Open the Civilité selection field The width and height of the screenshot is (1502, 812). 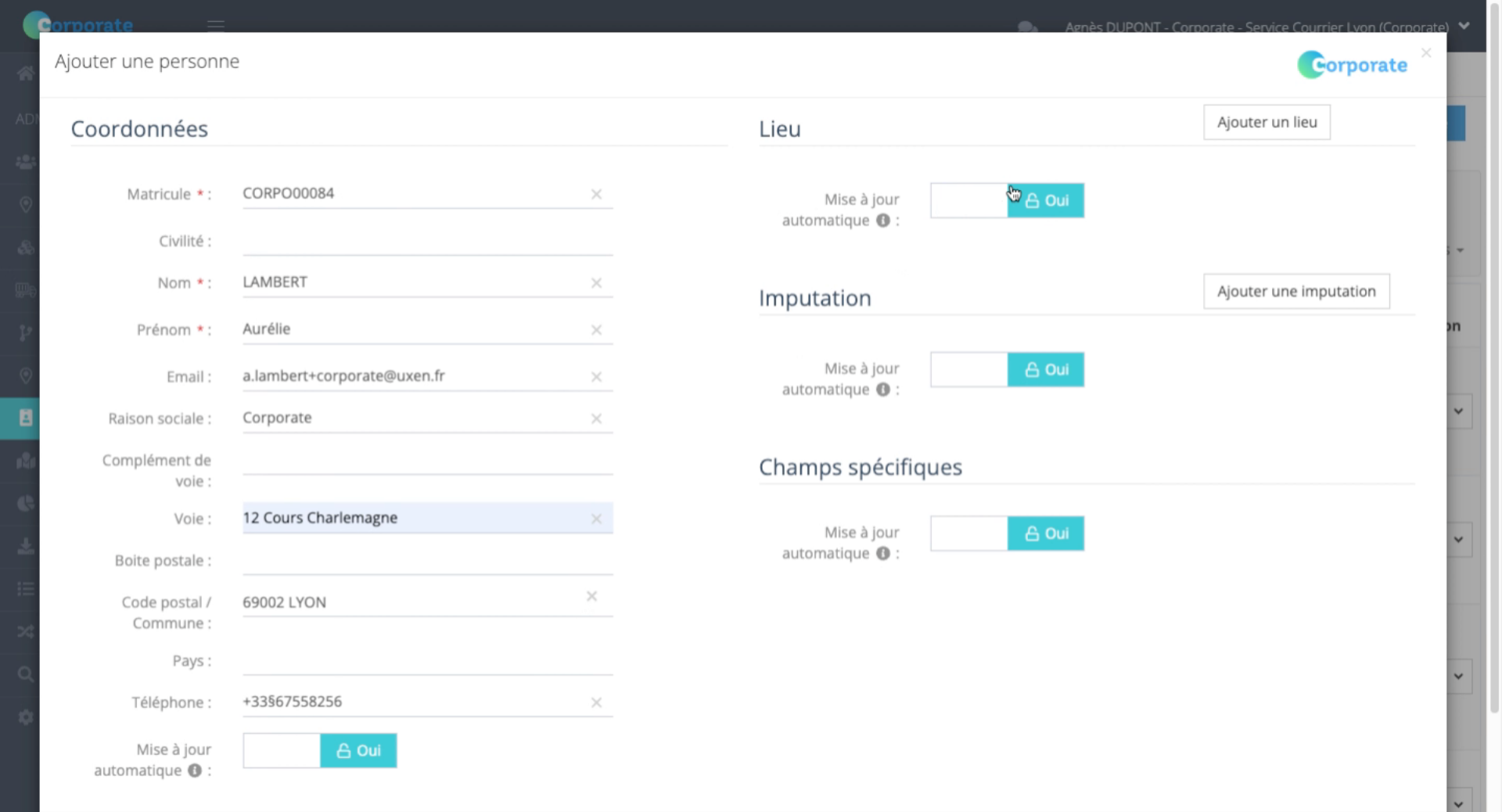427,241
